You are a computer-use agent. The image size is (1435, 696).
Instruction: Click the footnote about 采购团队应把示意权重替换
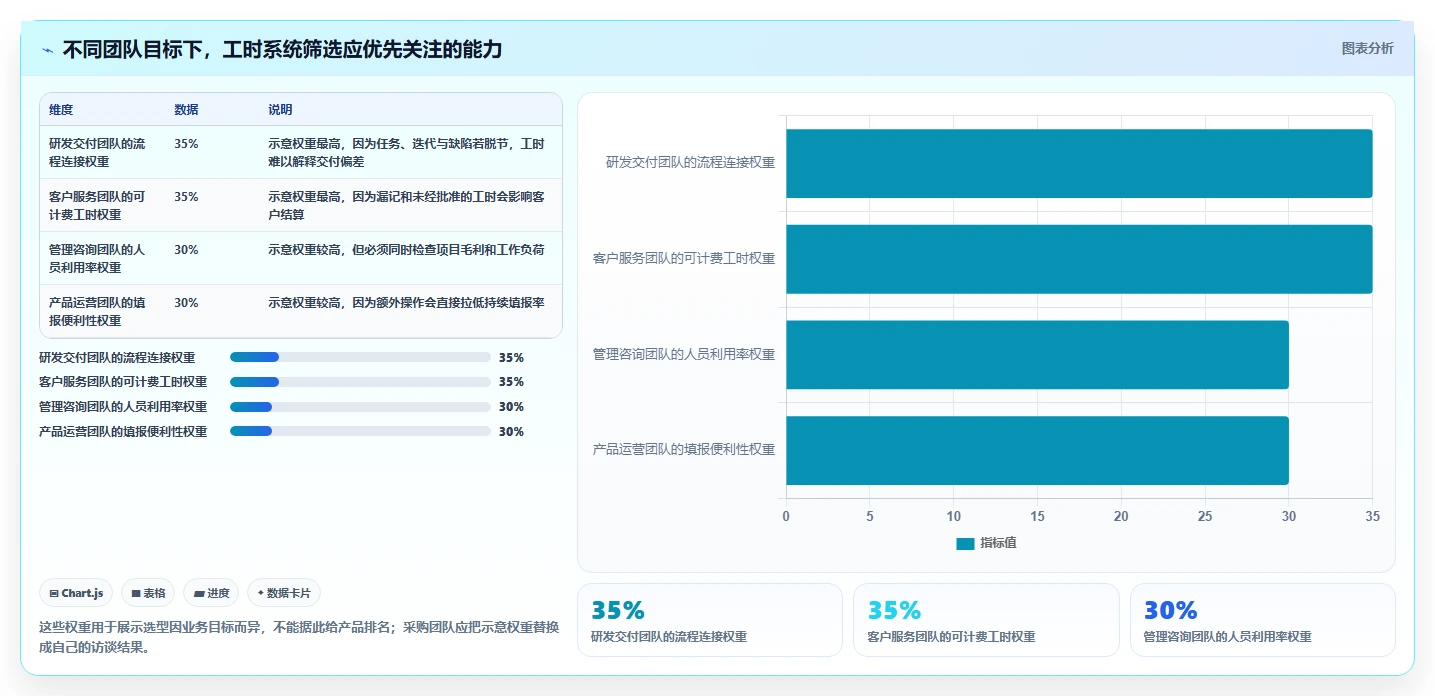click(x=299, y=637)
